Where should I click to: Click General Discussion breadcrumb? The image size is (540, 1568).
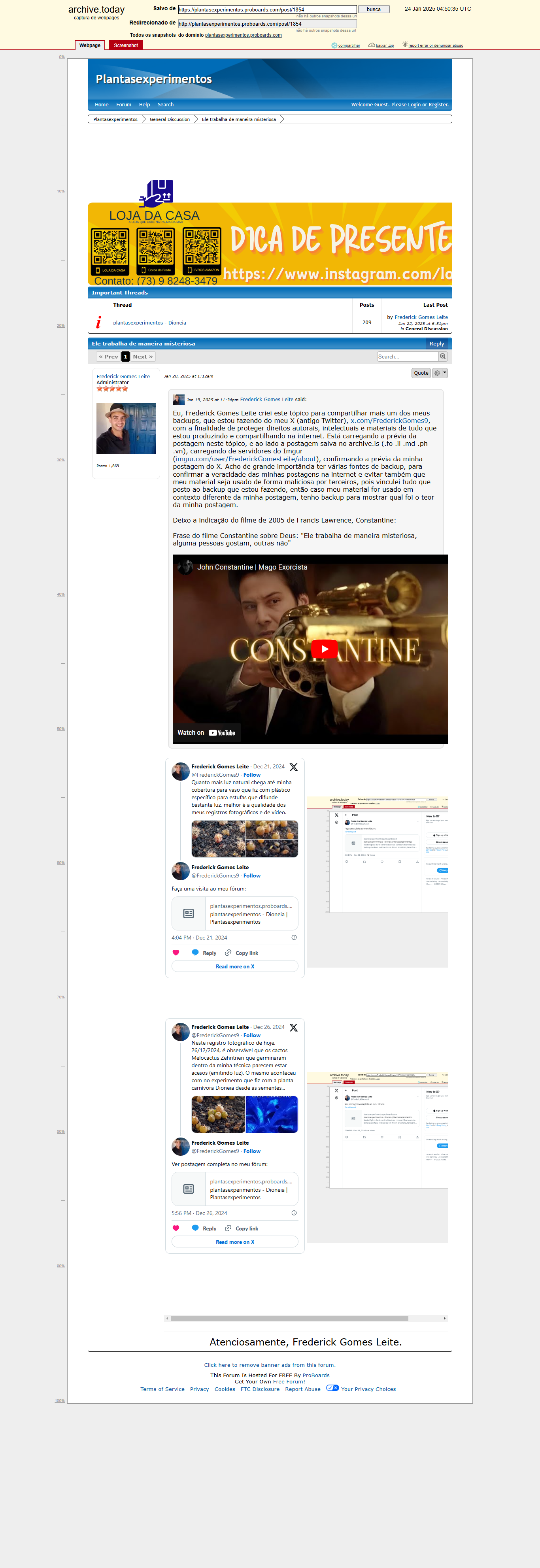(170, 119)
